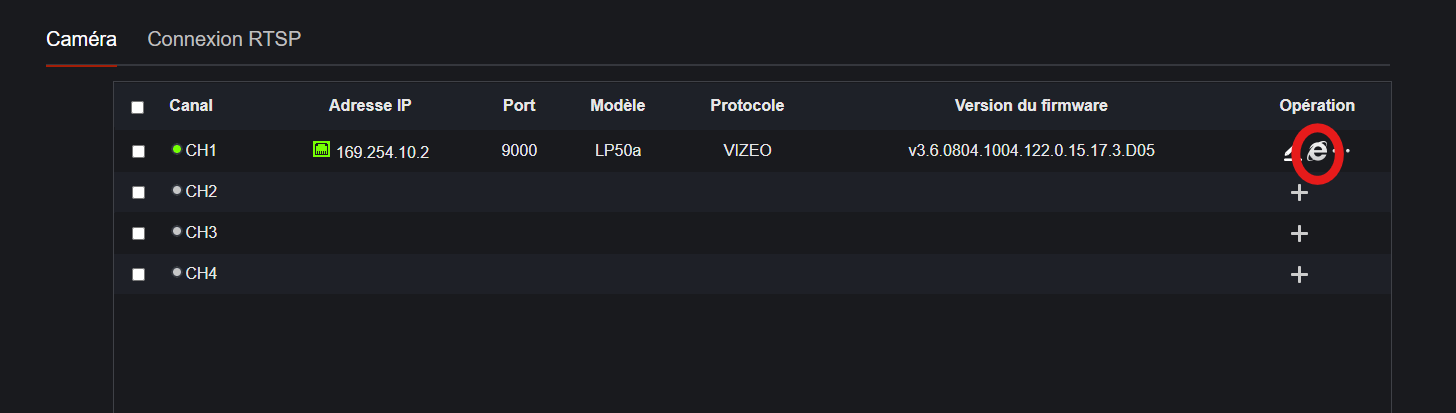
Task: Select the Caméra tab
Action: point(82,39)
